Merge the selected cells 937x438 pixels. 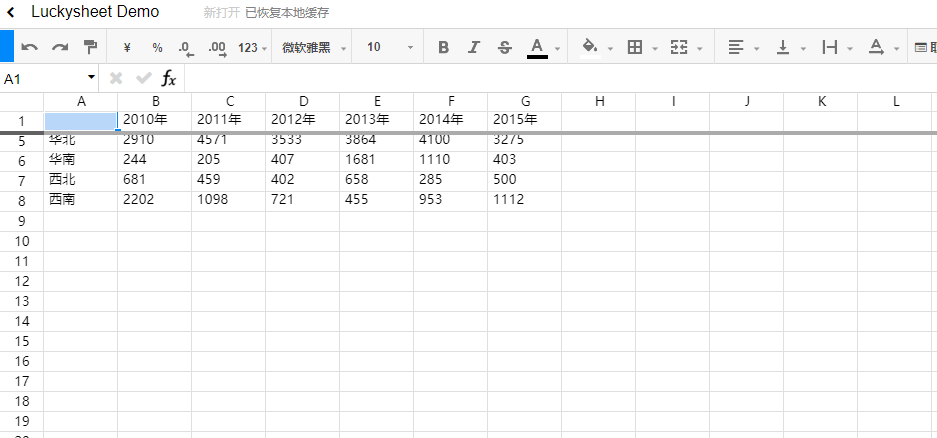(679, 48)
